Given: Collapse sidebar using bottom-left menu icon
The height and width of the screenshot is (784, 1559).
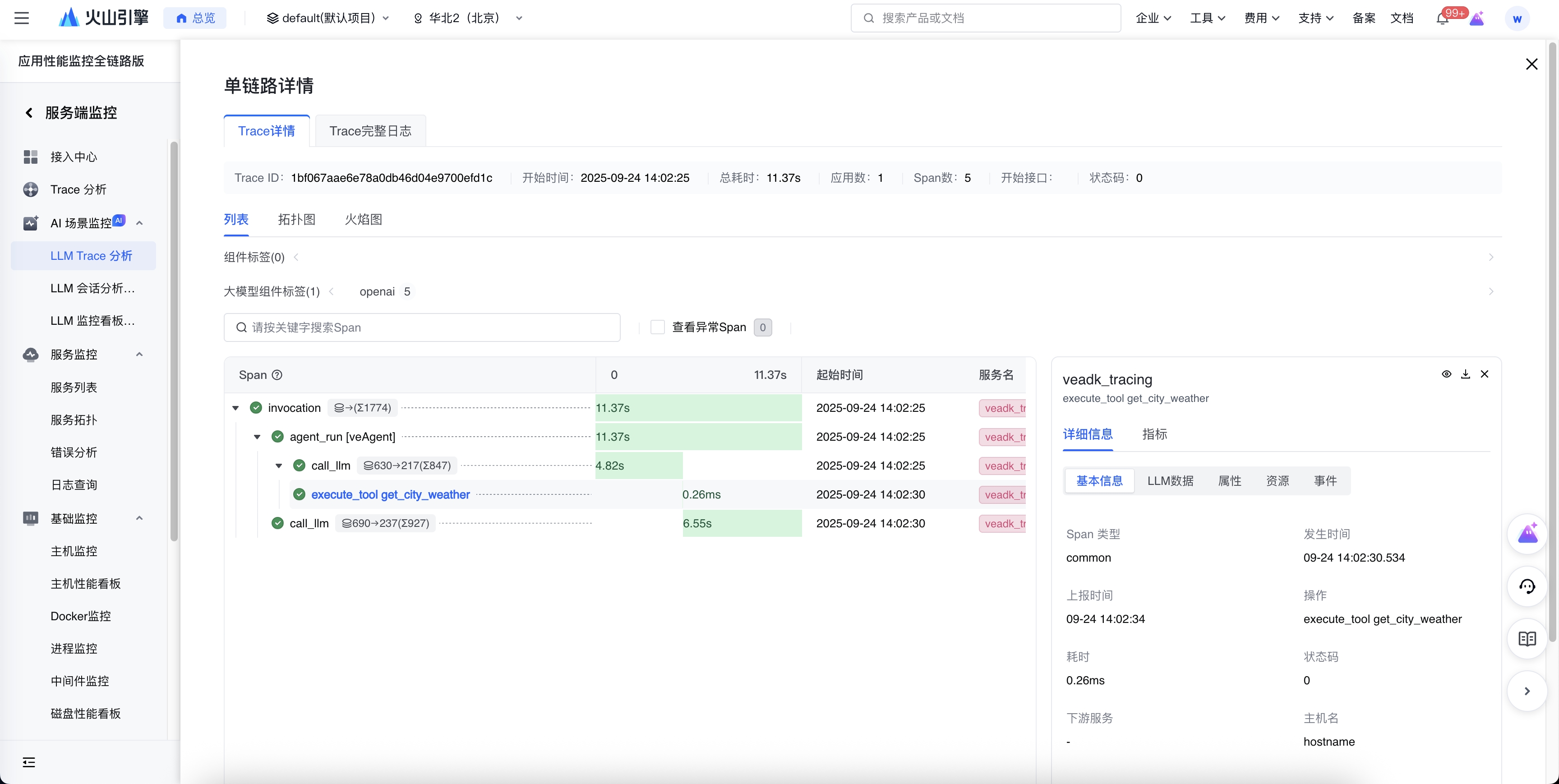Looking at the screenshot, I should coord(28,762).
